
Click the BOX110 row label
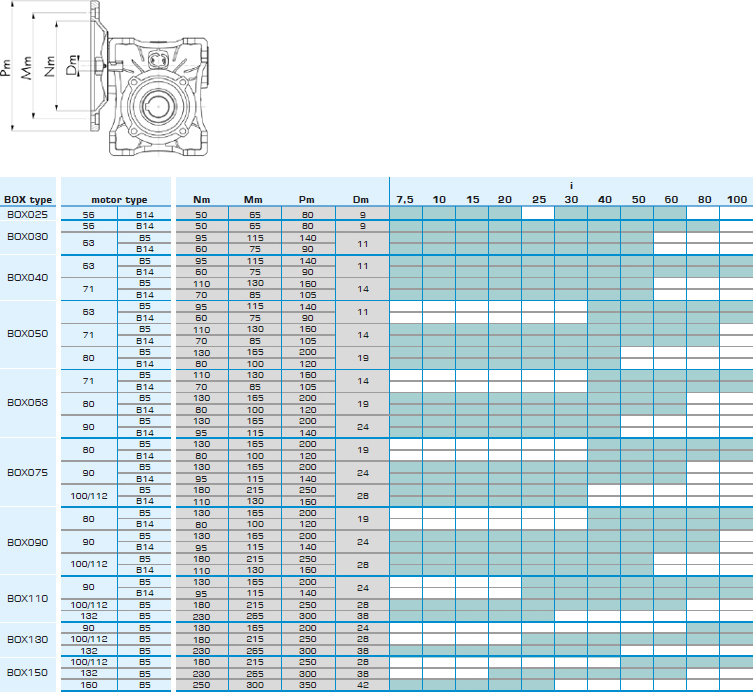click(x=27, y=598)
